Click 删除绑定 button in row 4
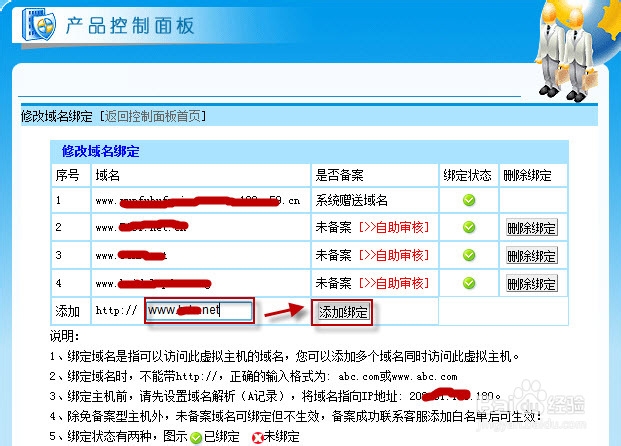The width and height of the screenshot is (621, 446). 531,284
